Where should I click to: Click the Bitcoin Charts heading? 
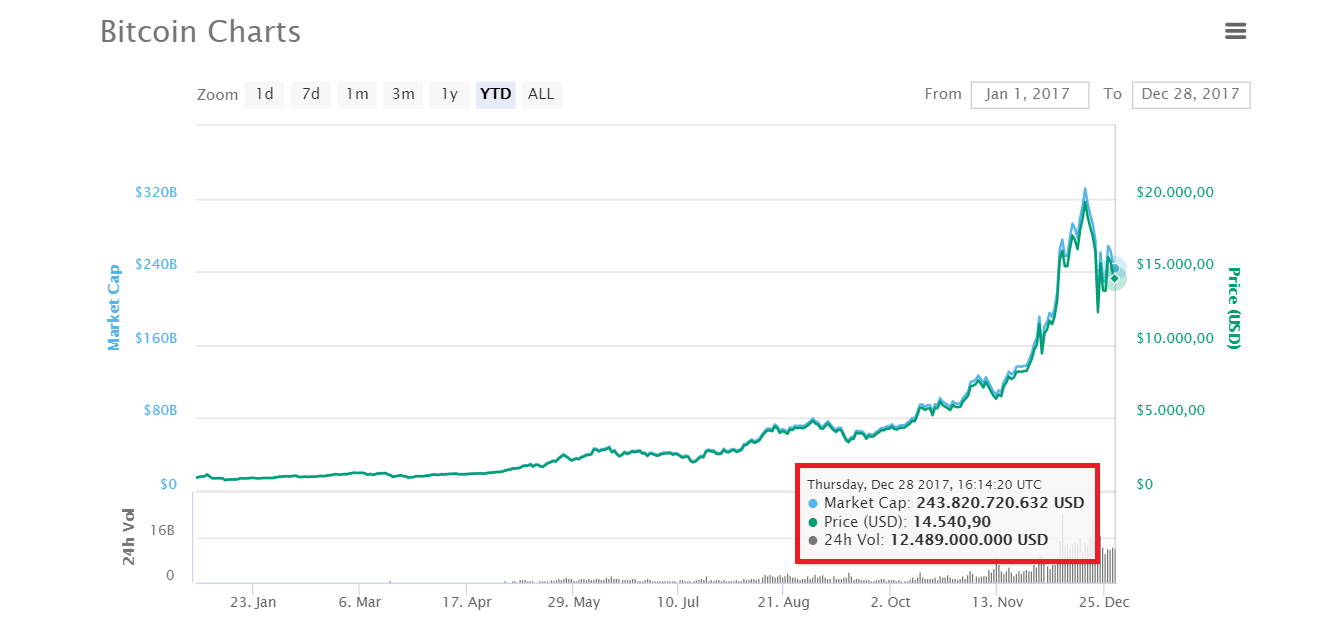coord(199,31)
